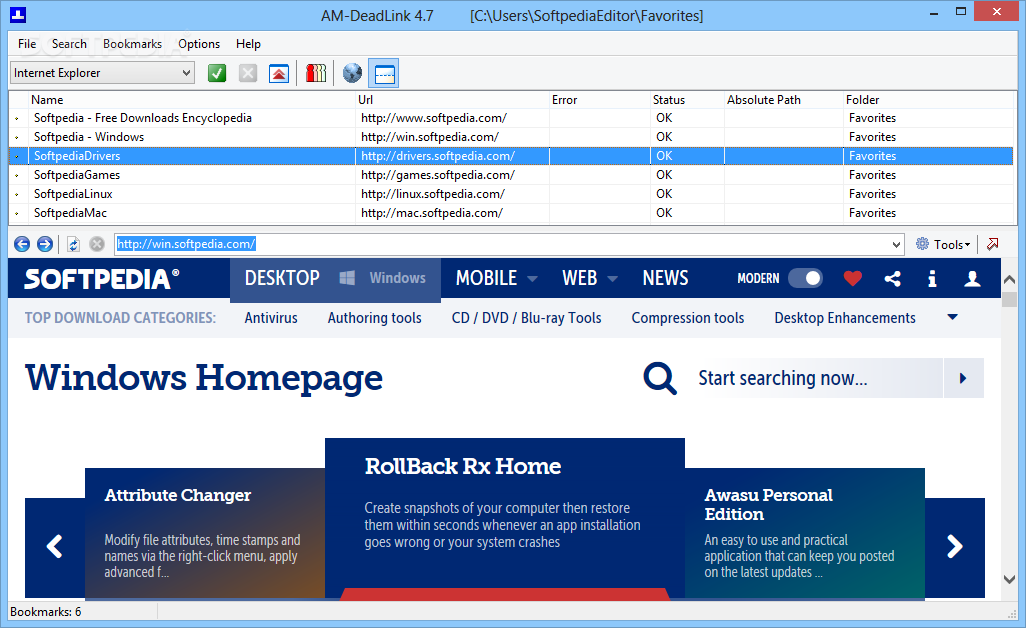Select the SoftpediaGames bookmark row

tap(510, 175)
